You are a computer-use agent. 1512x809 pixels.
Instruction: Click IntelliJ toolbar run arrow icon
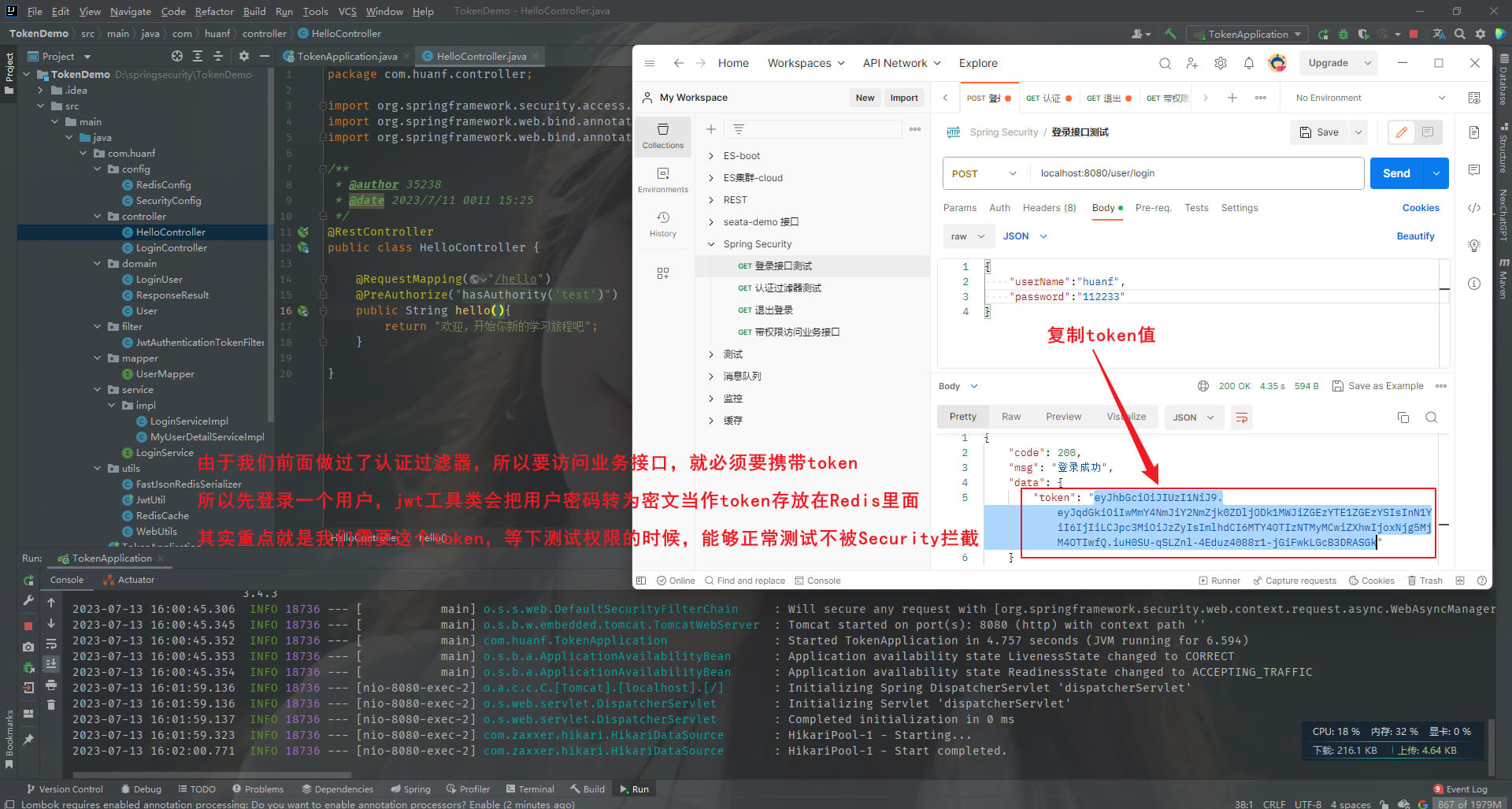point(1323,34)
